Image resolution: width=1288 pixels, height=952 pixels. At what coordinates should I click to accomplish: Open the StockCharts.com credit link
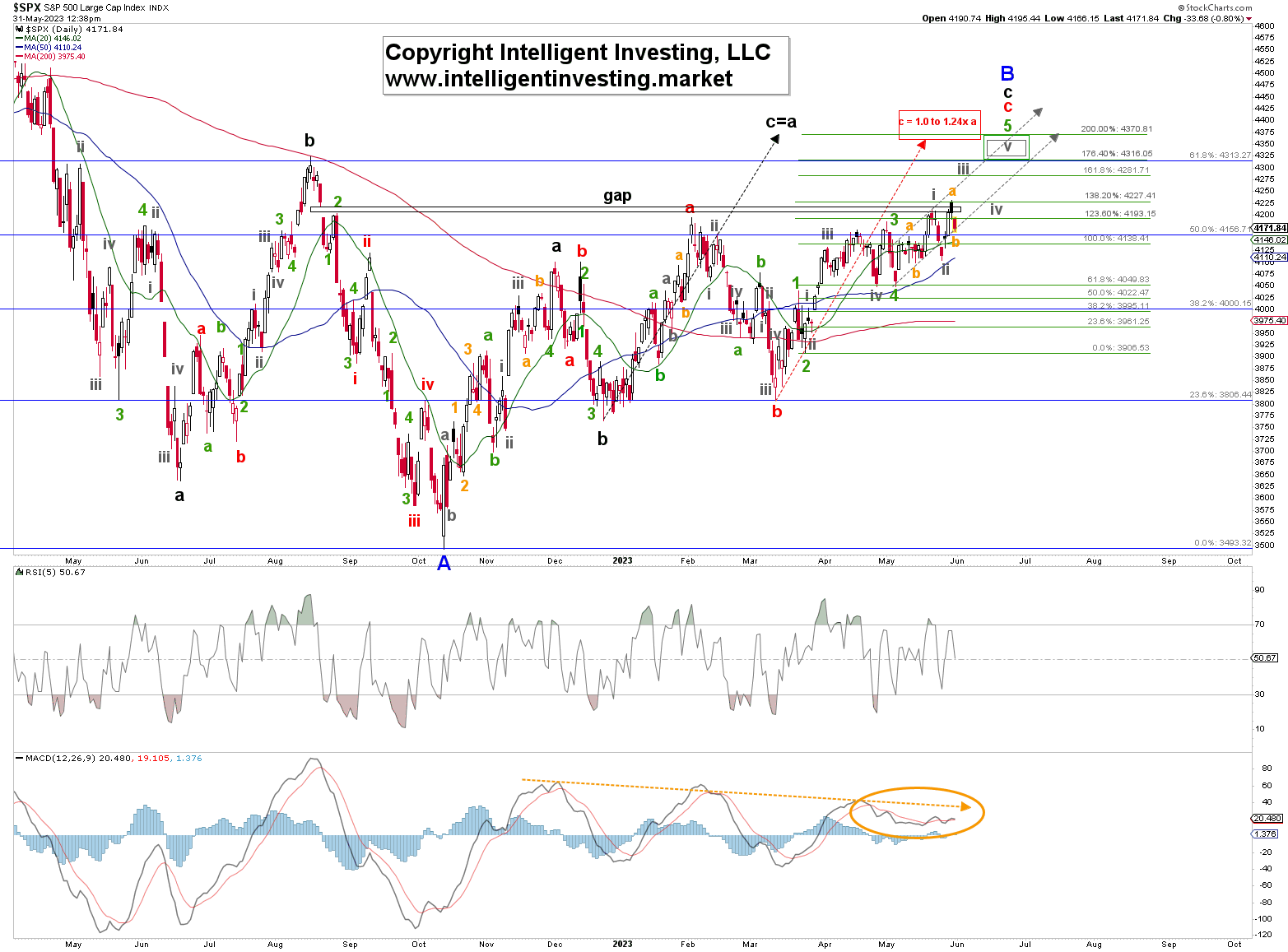1214,7
